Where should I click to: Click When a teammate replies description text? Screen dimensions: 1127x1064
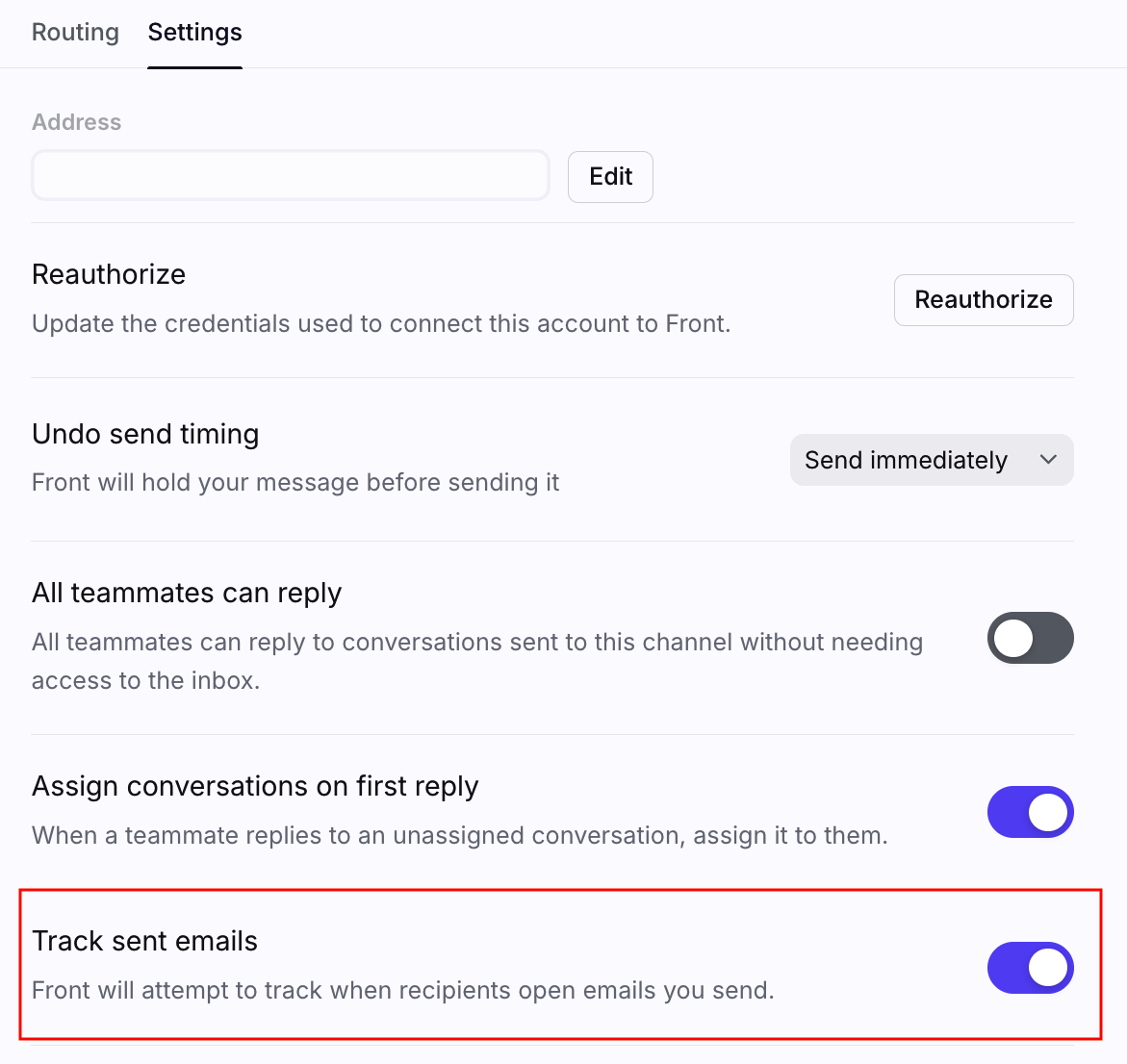coord(459,835)
